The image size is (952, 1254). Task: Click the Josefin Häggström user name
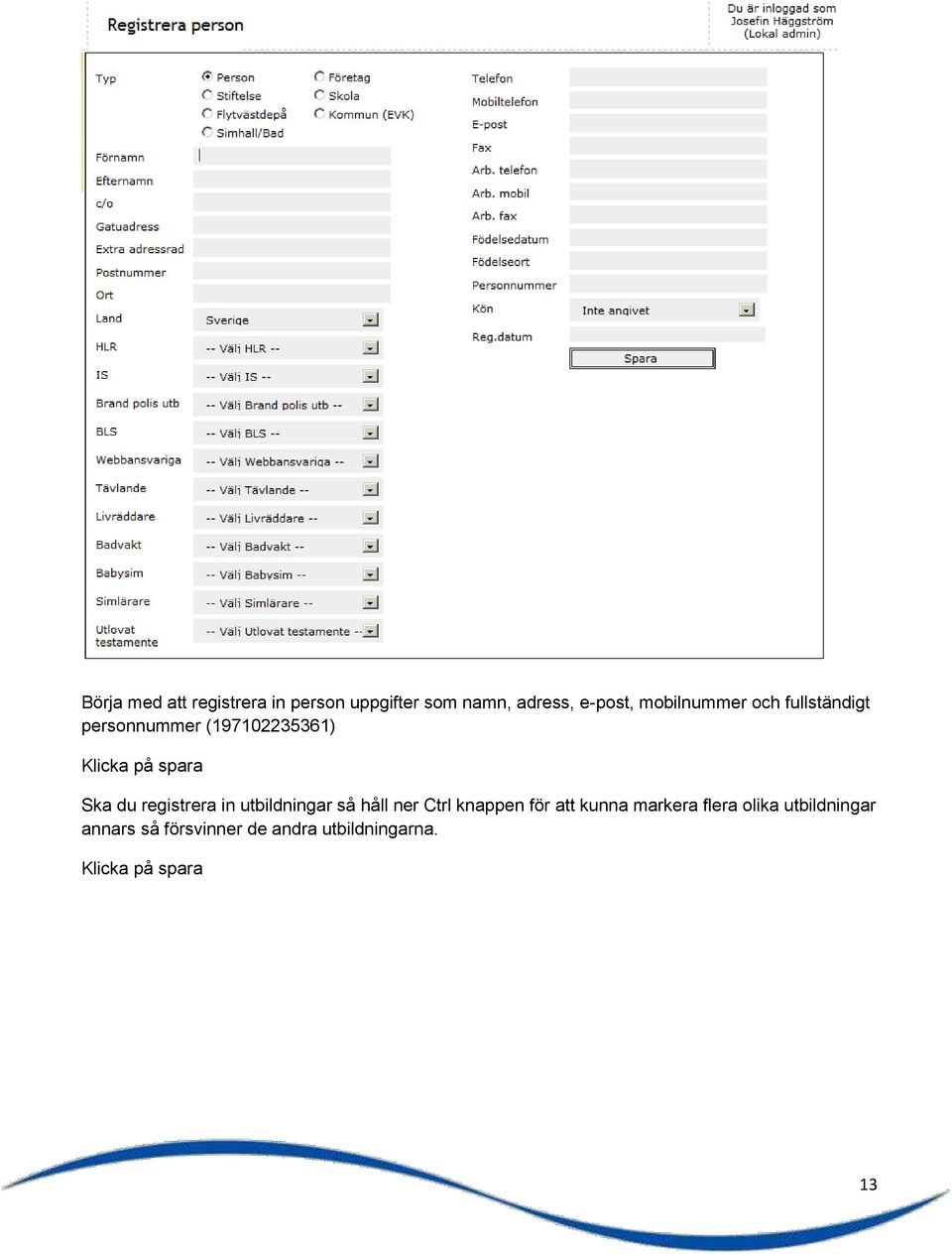pos(782,21)
